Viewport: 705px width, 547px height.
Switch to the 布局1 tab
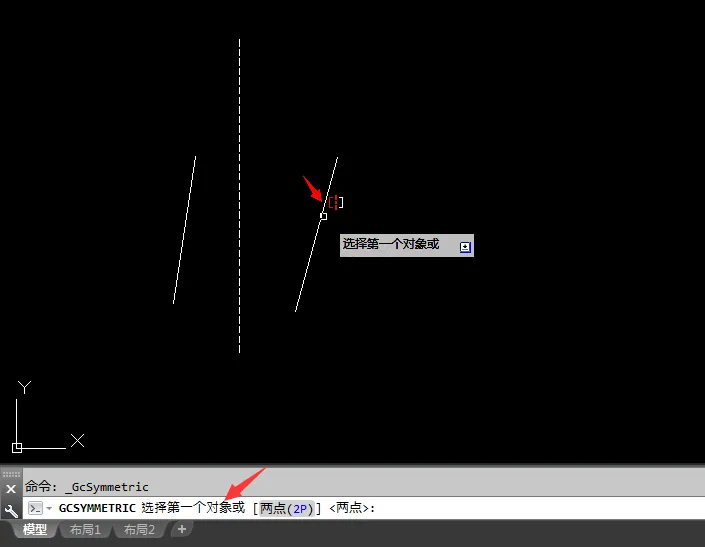85,529
